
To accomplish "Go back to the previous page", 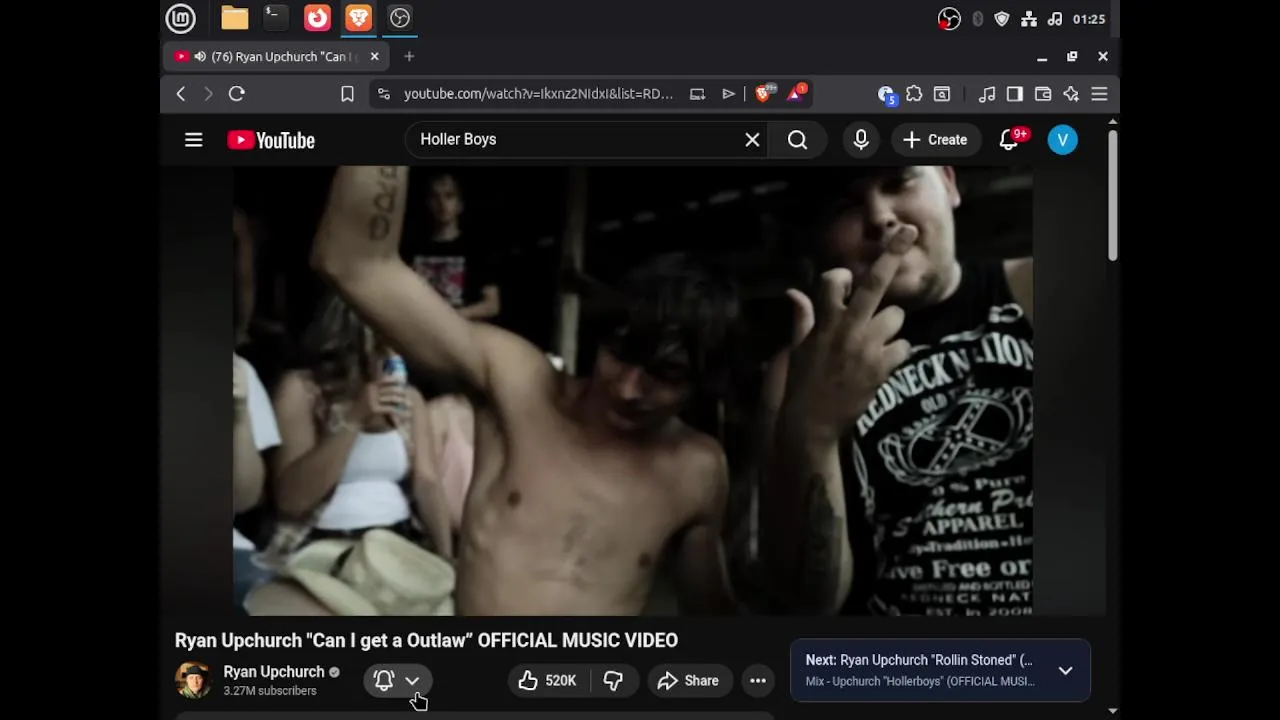I will 181,94.
